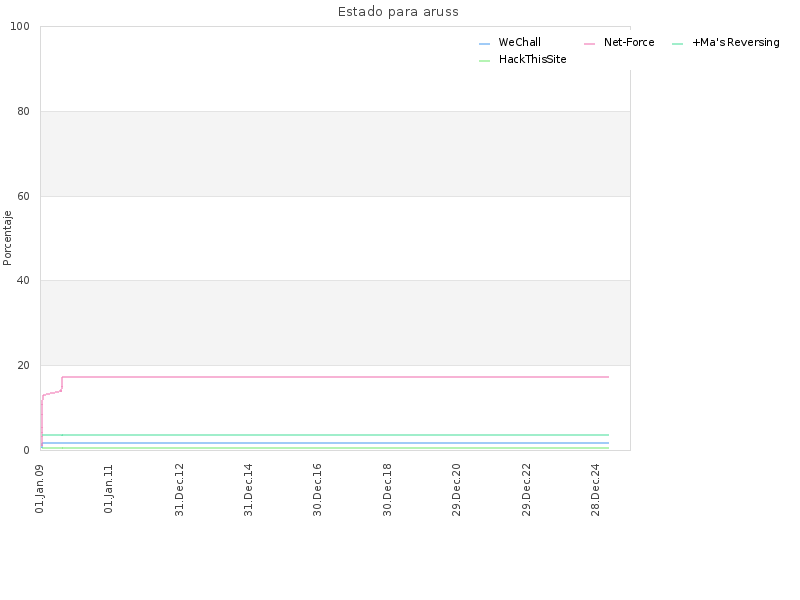Click the Net-Force legend label

click(629, 42)
